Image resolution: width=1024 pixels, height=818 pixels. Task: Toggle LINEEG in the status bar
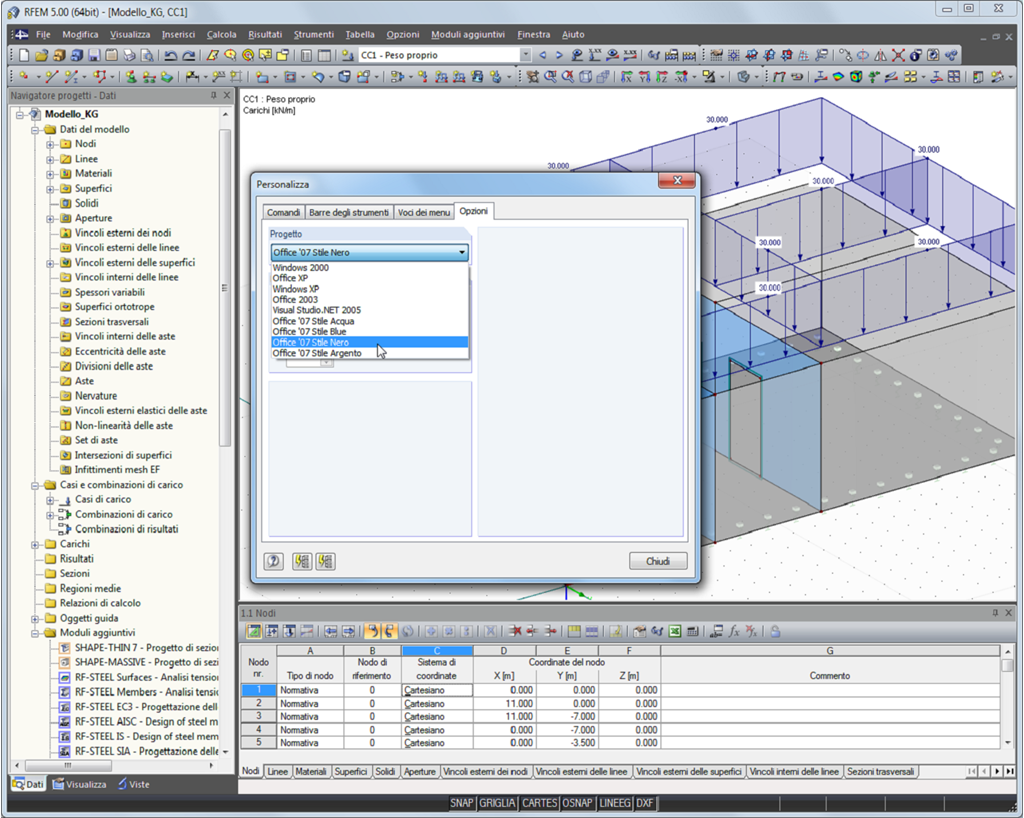click(x=615, y=803)
